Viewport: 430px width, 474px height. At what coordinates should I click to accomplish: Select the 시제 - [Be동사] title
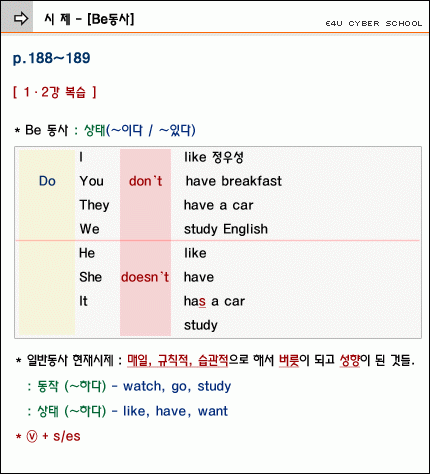click(89, 19)
